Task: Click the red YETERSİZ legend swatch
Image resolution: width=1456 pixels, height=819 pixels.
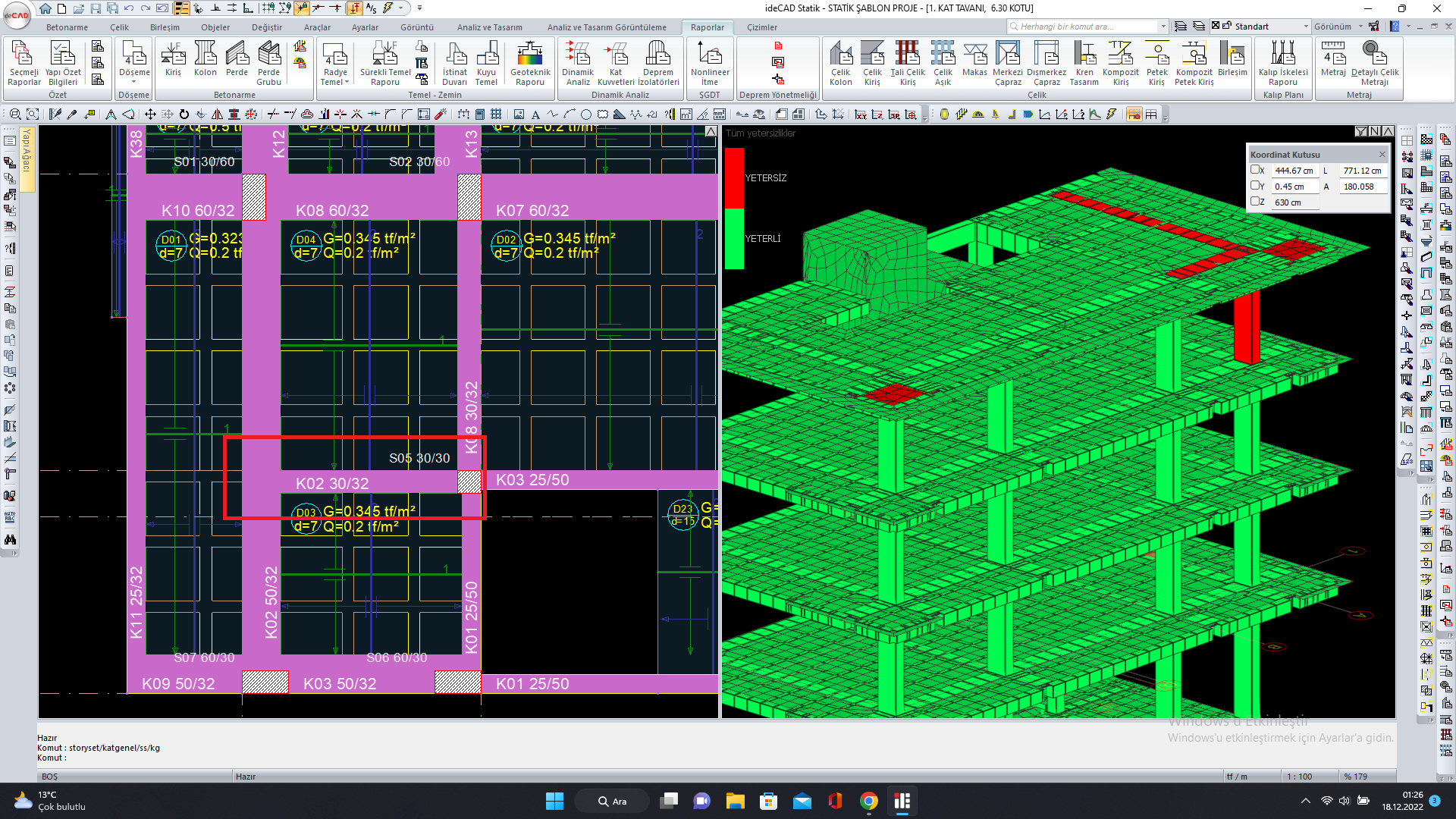Action: click(x=734, y=177)
